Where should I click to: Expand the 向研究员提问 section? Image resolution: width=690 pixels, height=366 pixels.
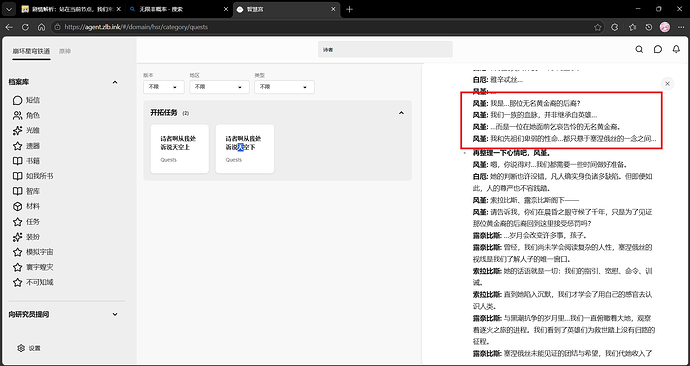pyautogui.click(x=115, y=315)
